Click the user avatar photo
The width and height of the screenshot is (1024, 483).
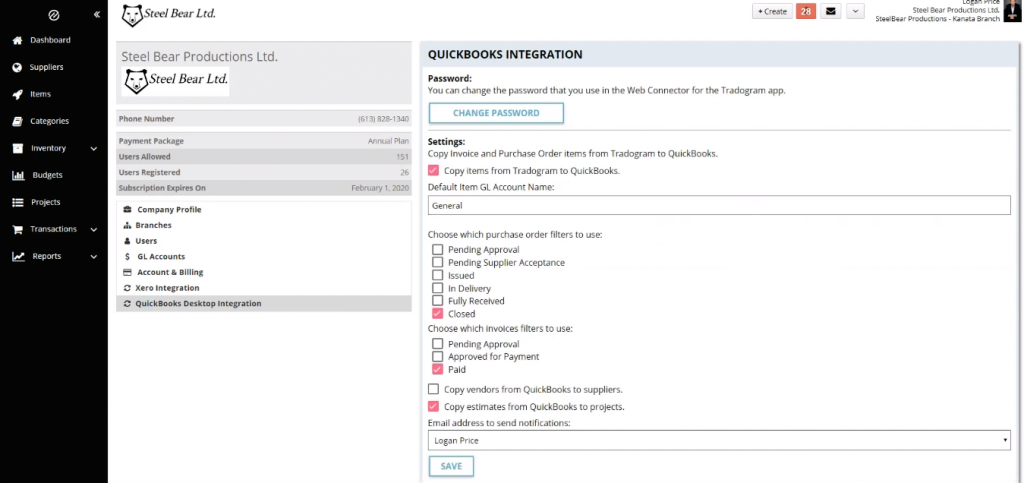[1012, 11]
